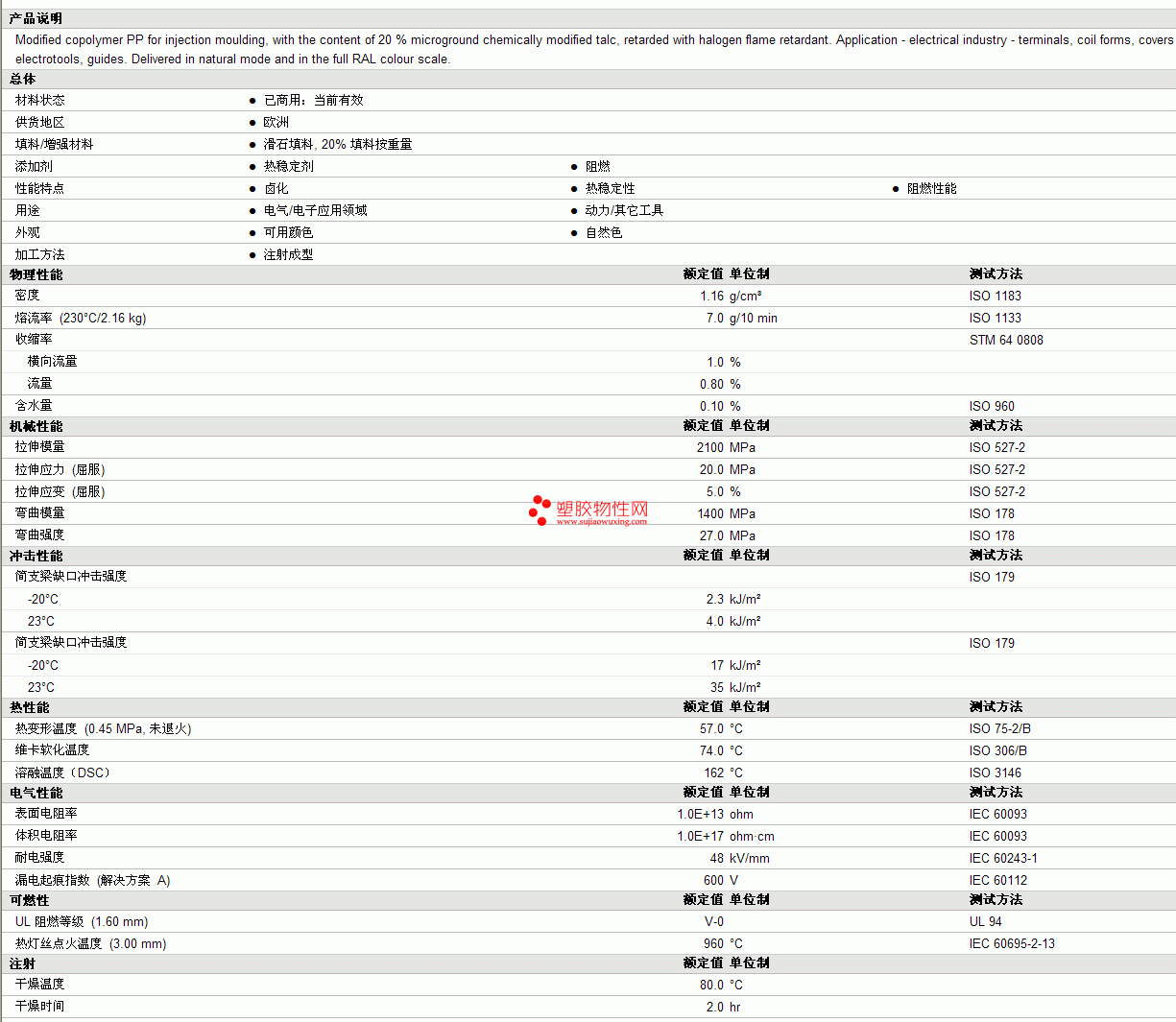Click the value '已商用: 当前有效'
The image size is (1176, 1022).
tap(313, 100)
